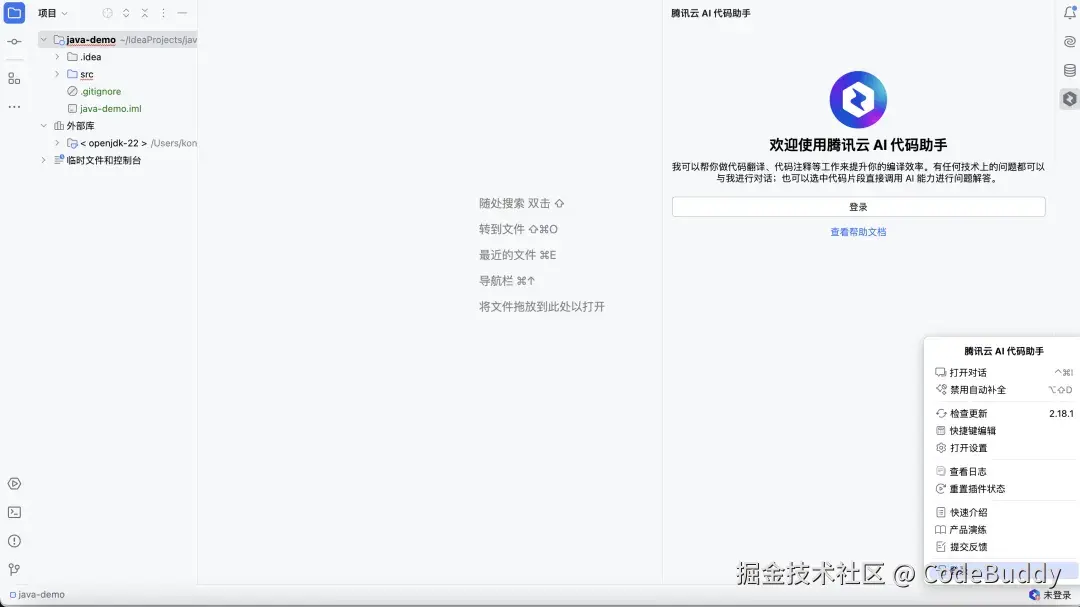1080x607 pixels.
Task: Open the Commit tool window icon
Action: click(x=14, y=41)
